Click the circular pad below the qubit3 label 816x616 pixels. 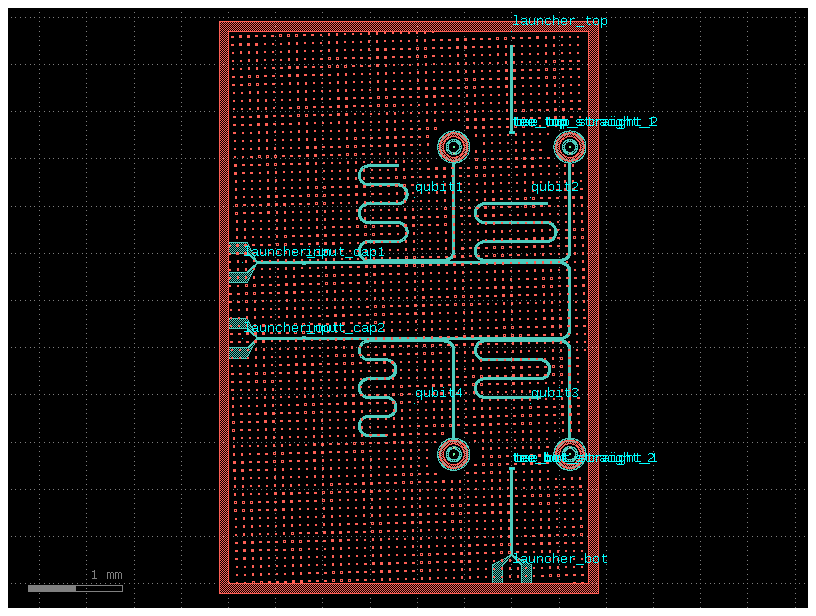pos(569,454)
